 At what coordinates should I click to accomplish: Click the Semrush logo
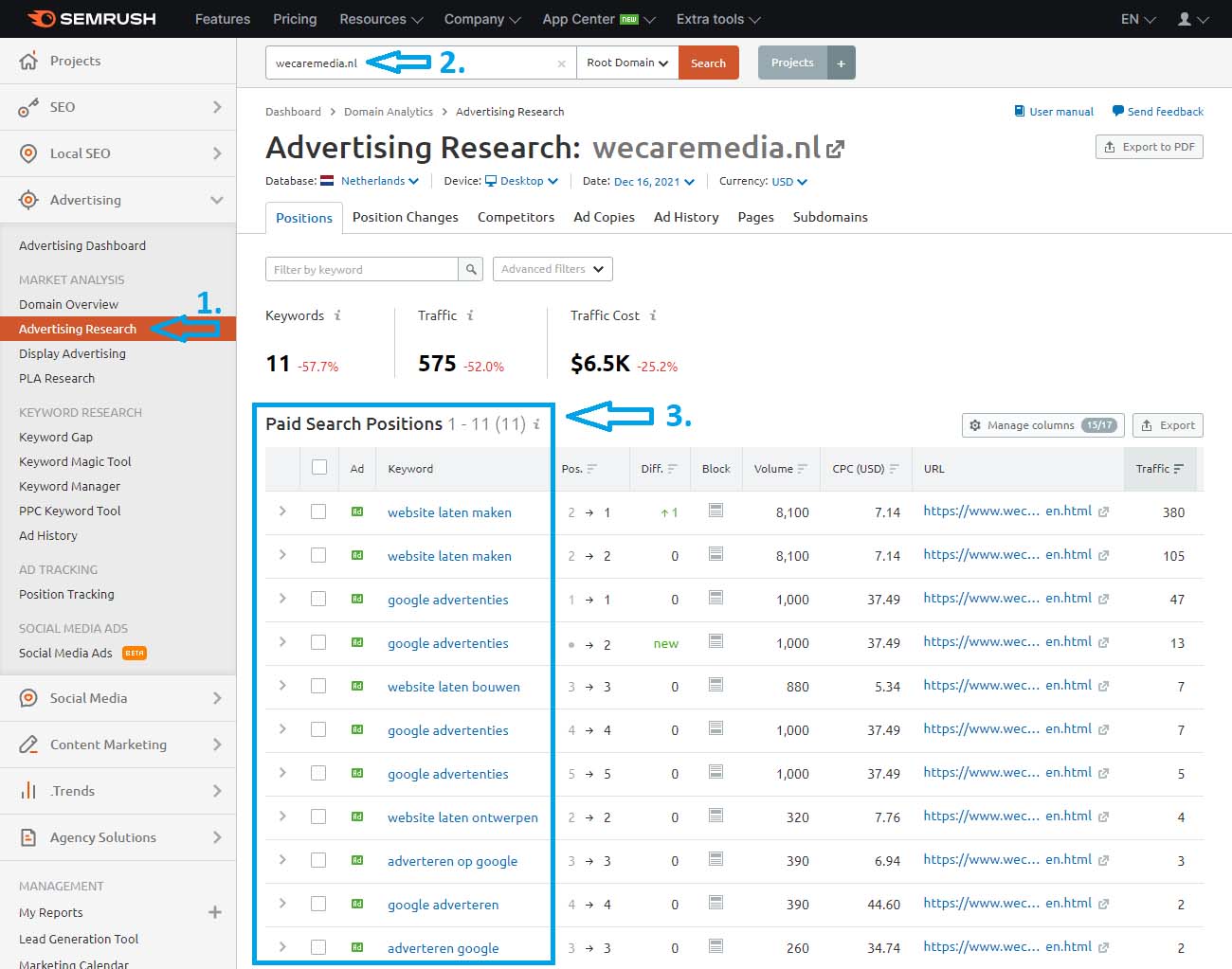point(92,19)
